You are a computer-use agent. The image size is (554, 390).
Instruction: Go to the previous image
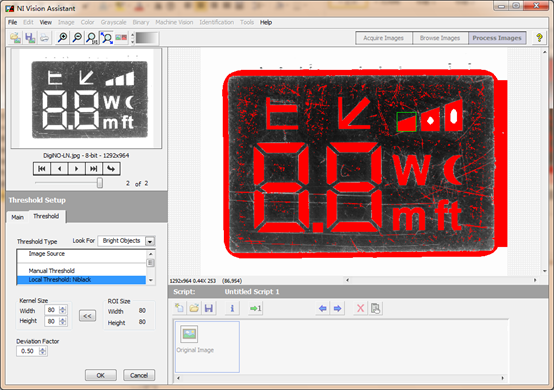coord(59,169)
